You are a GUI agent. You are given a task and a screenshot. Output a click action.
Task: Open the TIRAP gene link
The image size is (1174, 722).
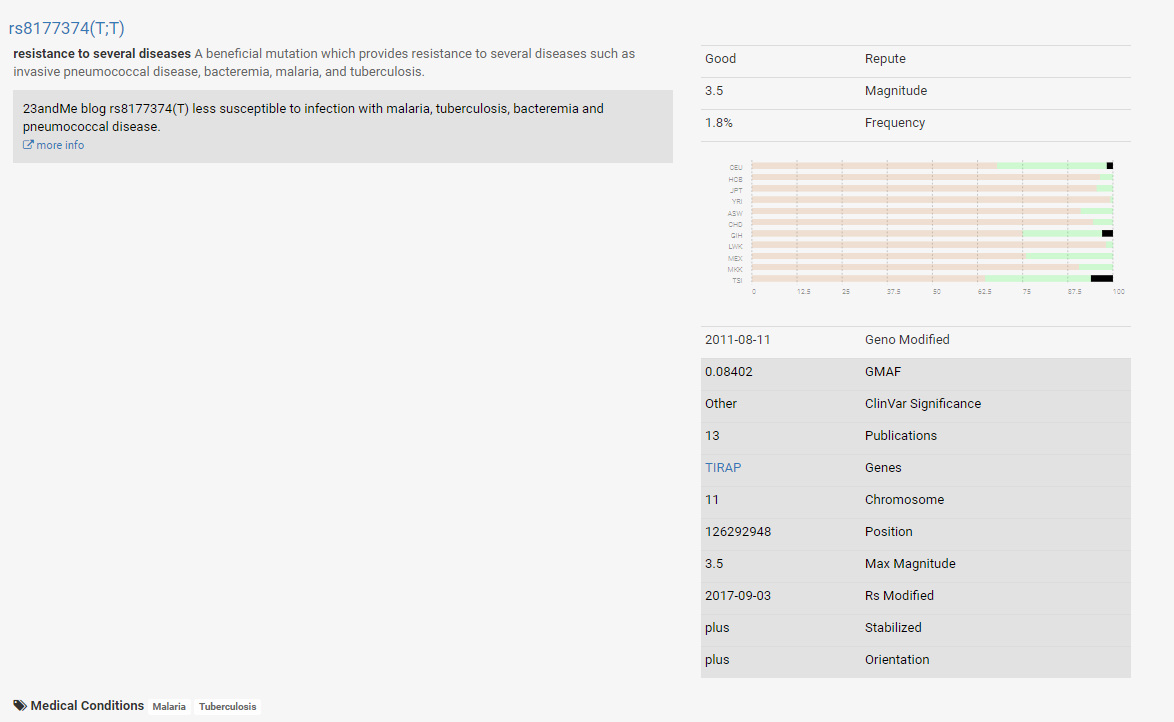(x=723, y=467)
